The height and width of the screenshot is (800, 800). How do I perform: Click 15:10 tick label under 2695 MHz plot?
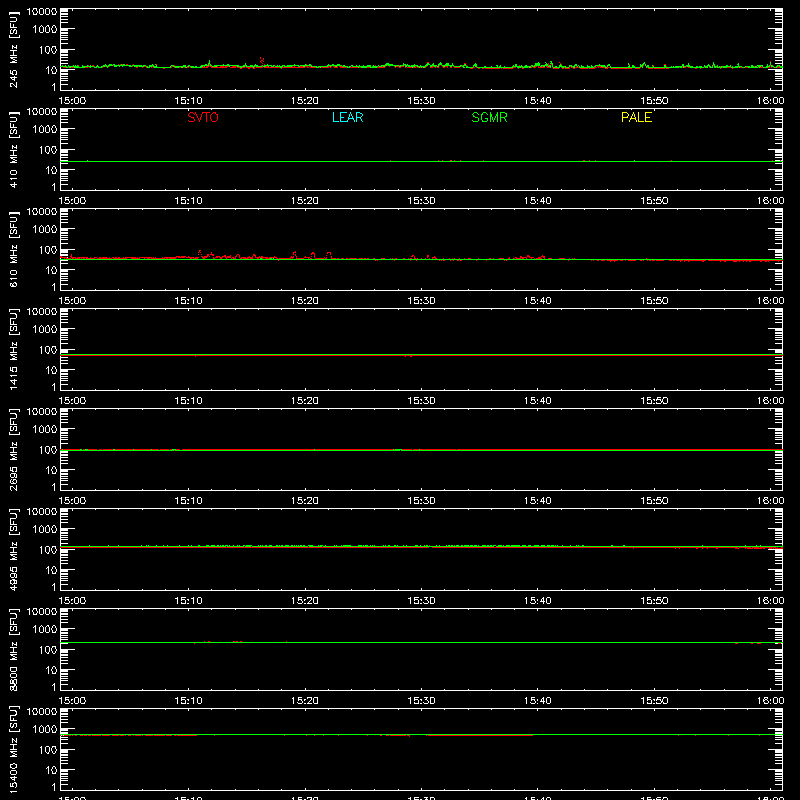(189, 501)
